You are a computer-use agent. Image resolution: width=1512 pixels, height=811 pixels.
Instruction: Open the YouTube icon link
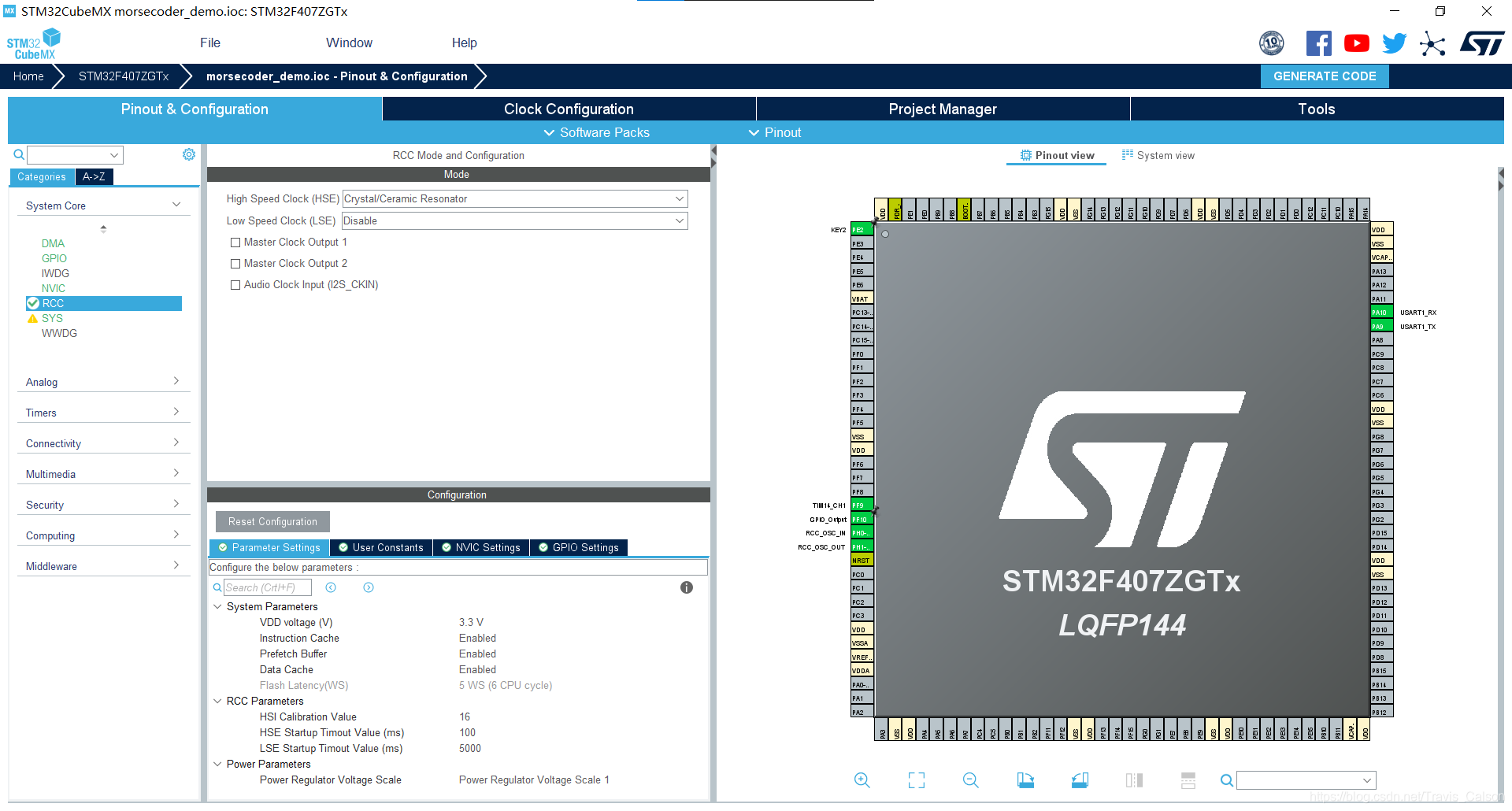1356,43
